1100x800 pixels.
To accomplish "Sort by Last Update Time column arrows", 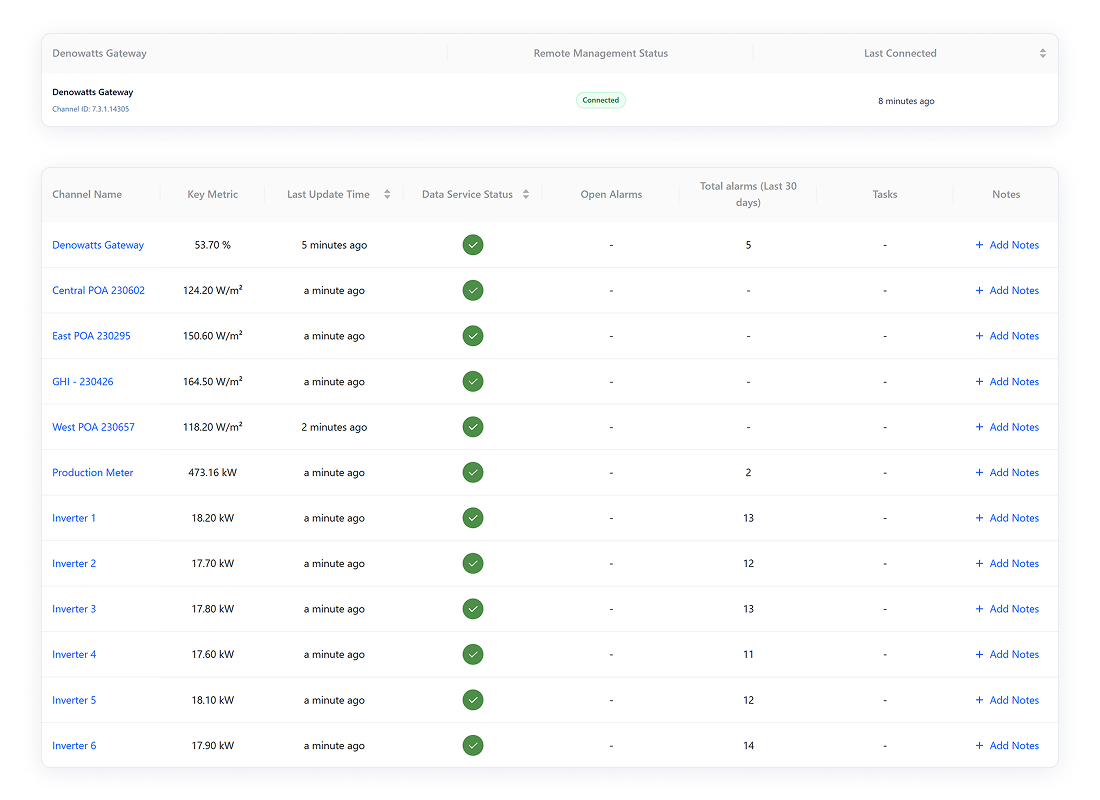I will (x=387, y=195).
